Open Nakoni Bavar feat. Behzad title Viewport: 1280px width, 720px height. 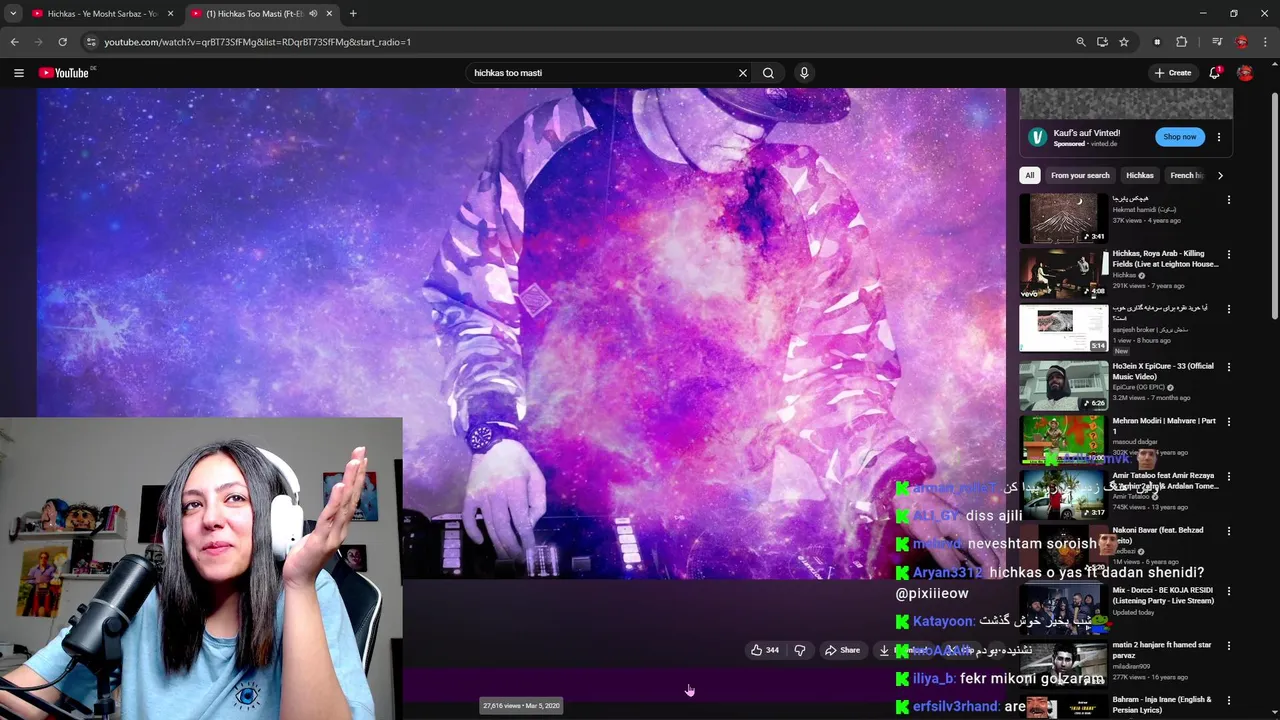tap(1158, 535)
